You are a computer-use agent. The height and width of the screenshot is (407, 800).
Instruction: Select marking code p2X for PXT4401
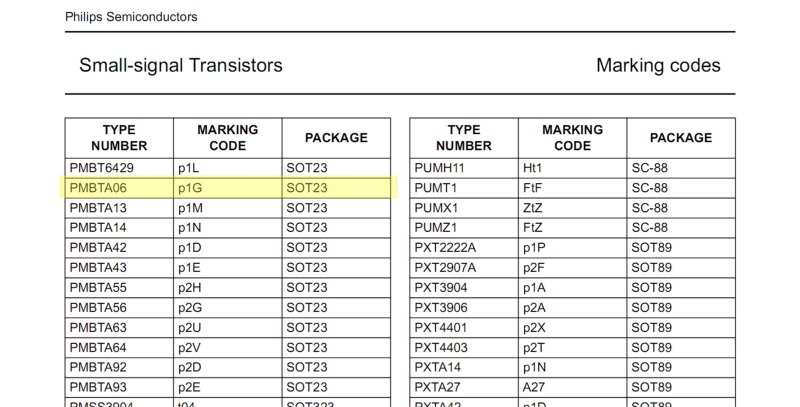(x=535, y=326)
